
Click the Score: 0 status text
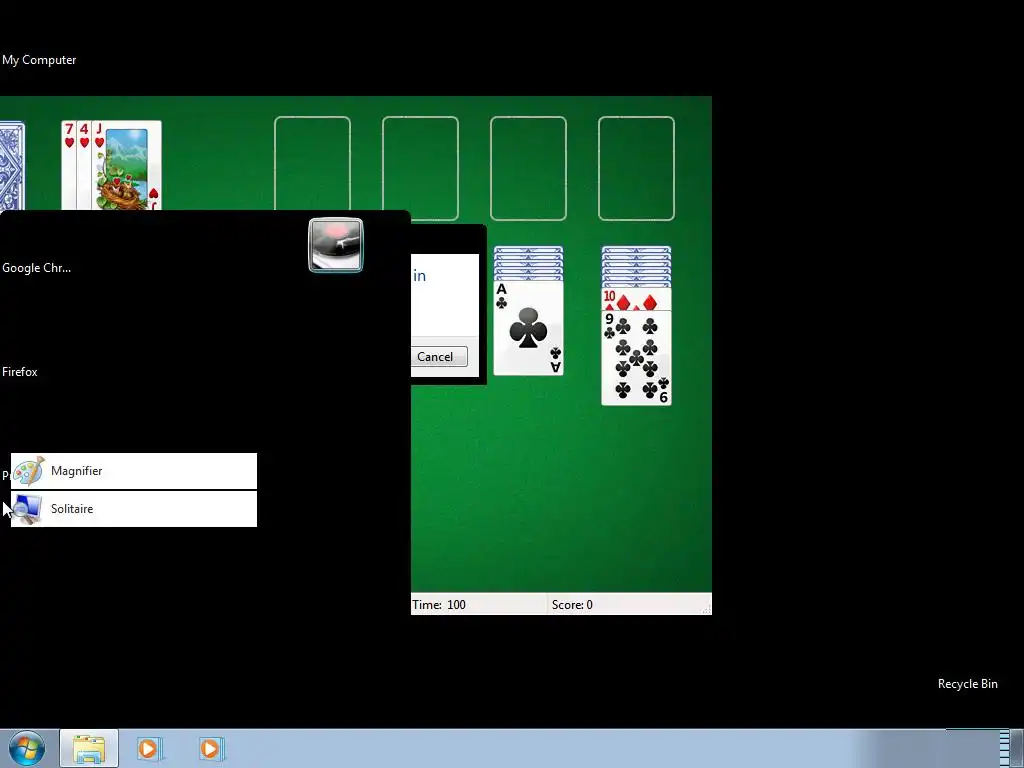click(x=572, y=605)
